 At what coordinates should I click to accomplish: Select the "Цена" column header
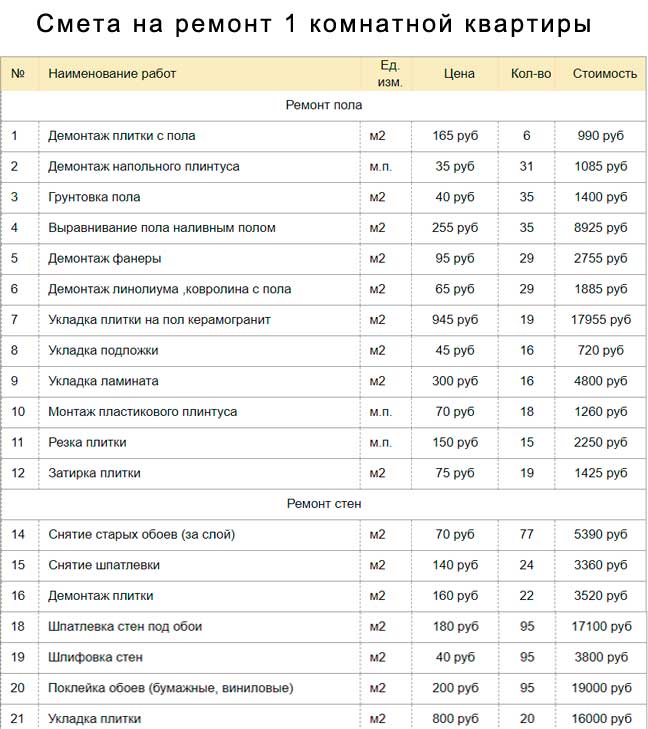[459, 74]
